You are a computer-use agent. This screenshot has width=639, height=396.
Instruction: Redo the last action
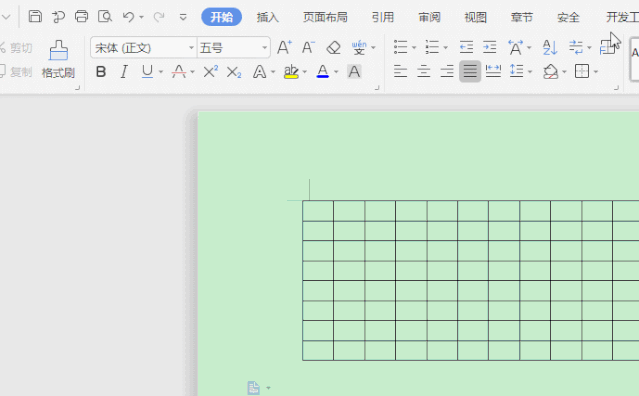[x=159, y=17]
